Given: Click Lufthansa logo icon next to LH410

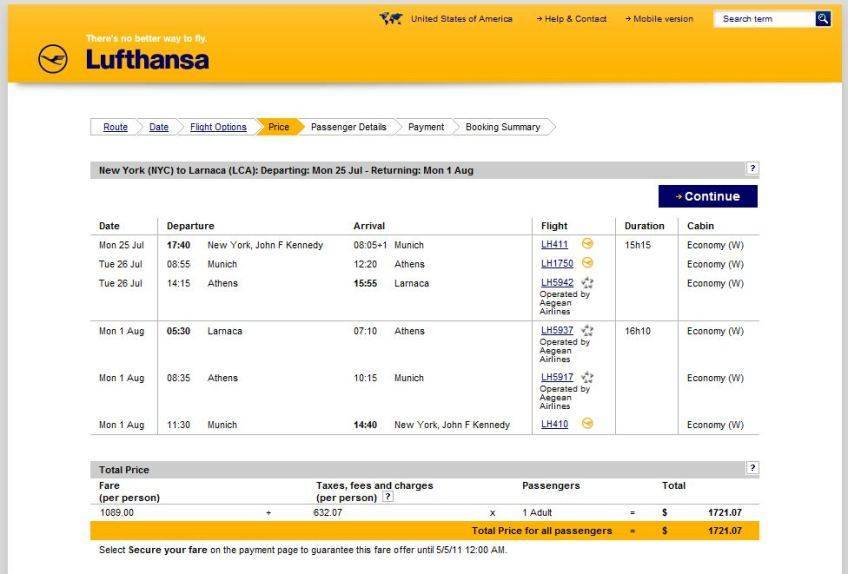Looking at the screenshot, I should (587, 423).
